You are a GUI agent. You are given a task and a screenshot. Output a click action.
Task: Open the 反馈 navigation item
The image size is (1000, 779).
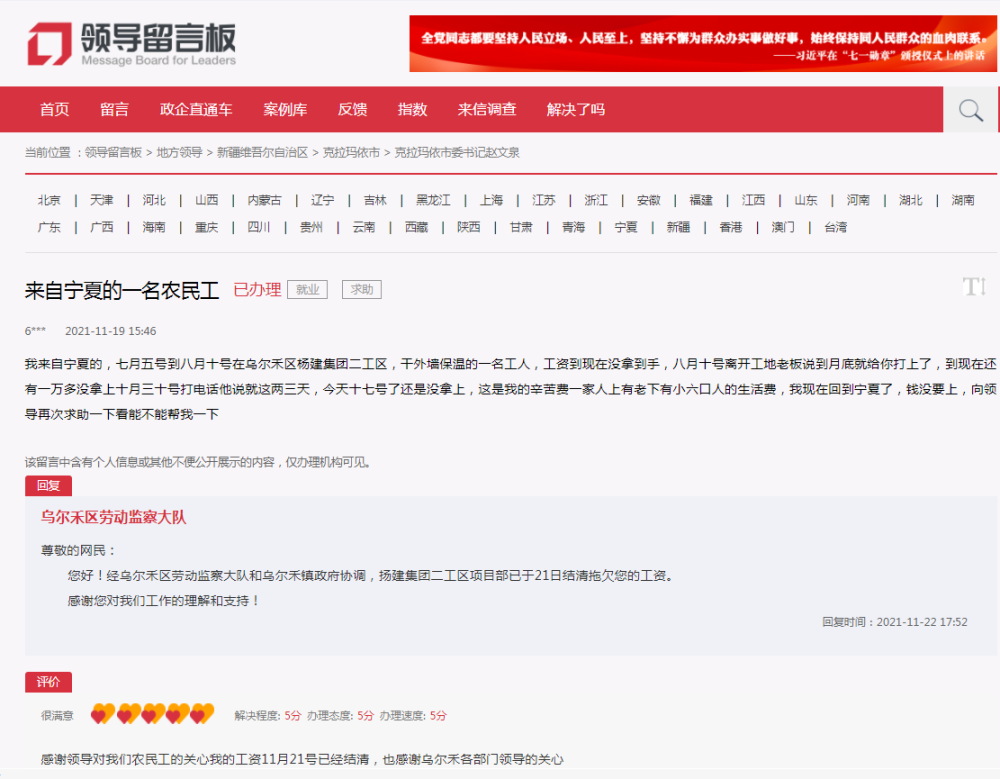point(352,110)
